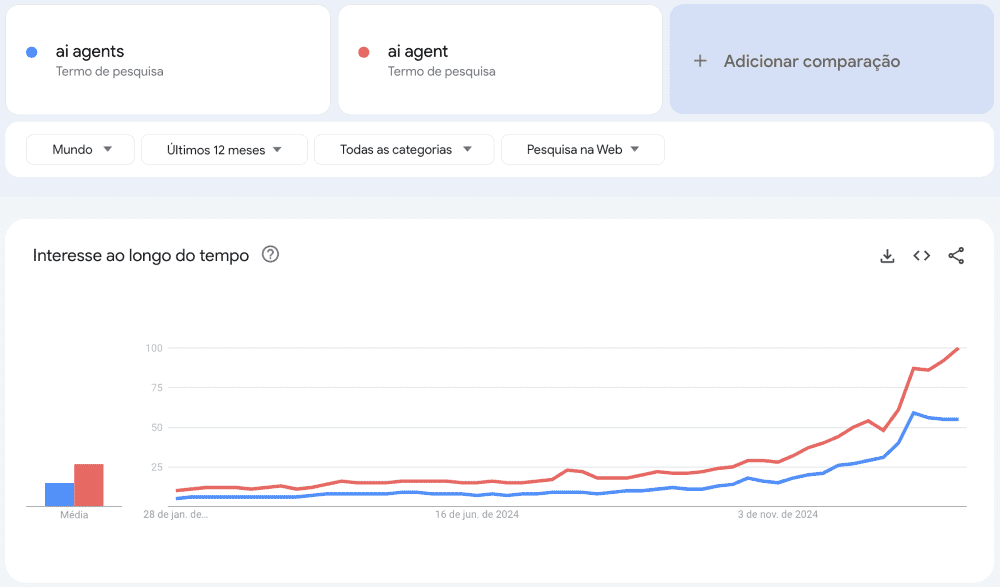The width and height of the screenshot is (1000, 587).
Task: Click the blue dot beside ai agents
Action: pos(32,52)
